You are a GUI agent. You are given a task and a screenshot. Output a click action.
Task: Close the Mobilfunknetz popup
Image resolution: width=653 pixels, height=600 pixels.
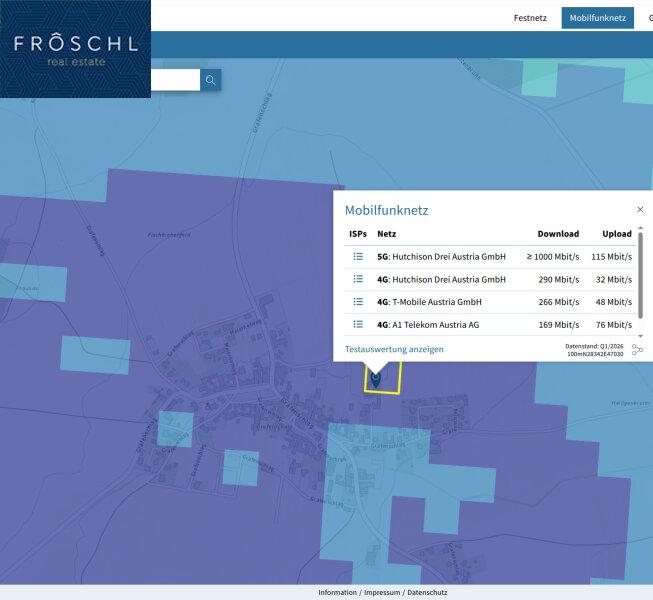click(640, 209)
